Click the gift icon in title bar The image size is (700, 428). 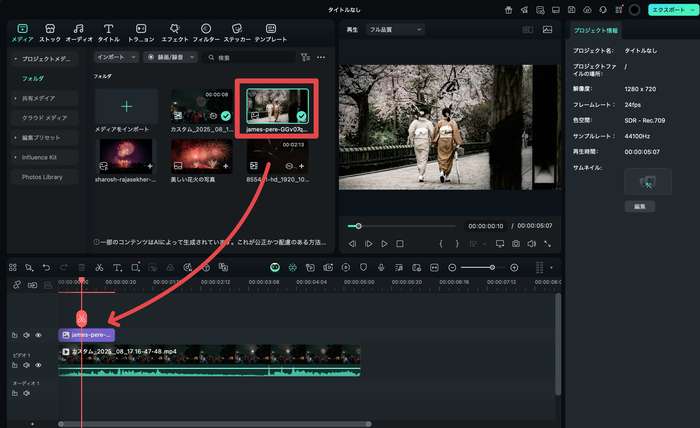point(508,10)
